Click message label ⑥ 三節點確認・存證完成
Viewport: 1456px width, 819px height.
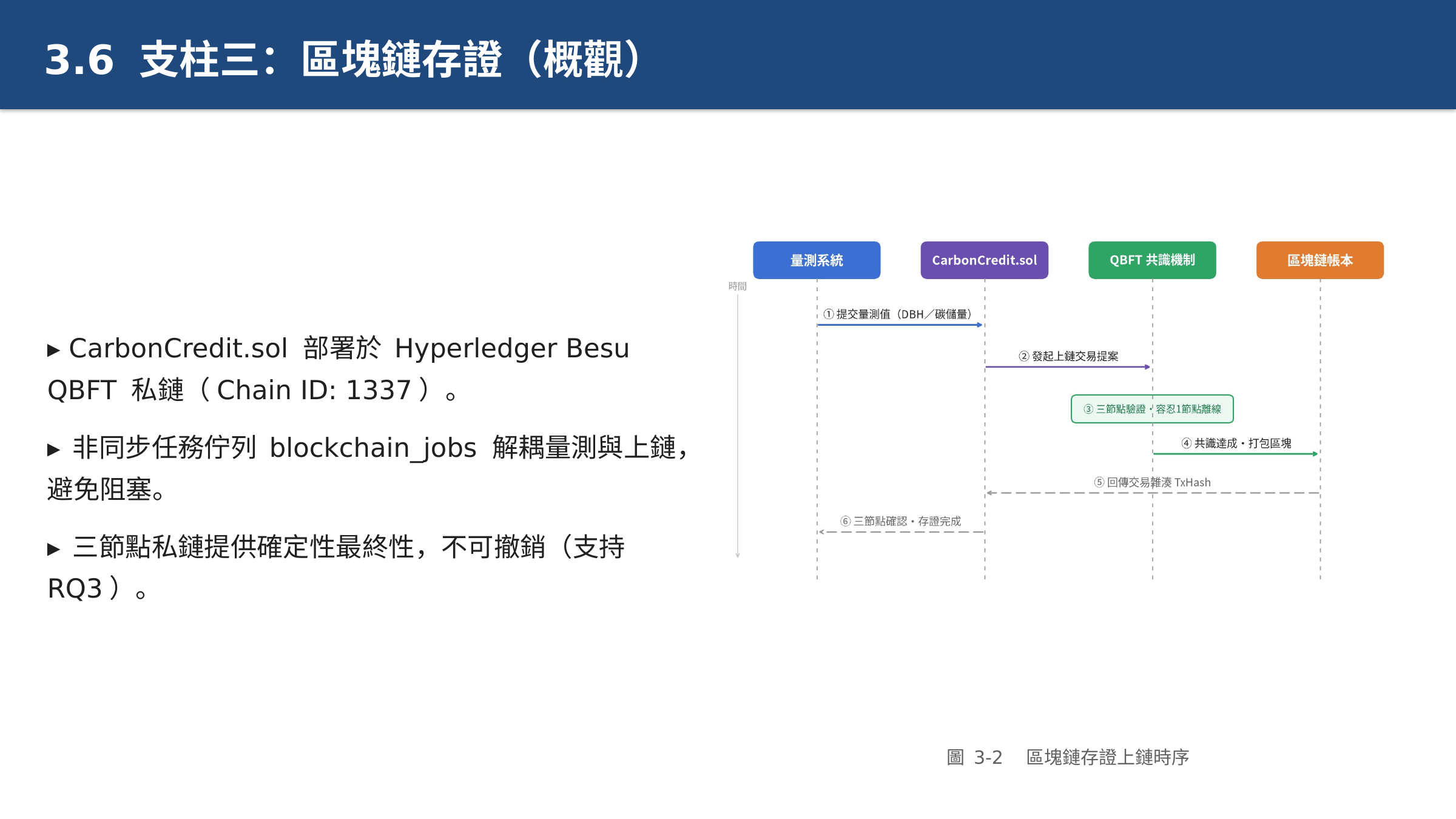(x=900, y=521)
